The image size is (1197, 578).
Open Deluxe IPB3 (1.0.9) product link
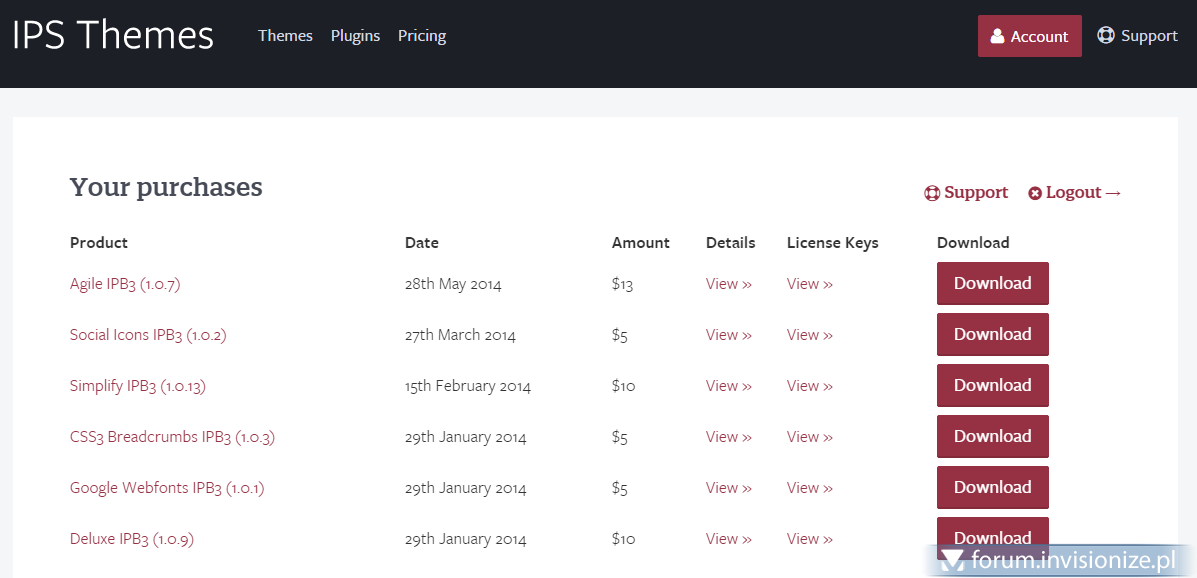coord(132,539)
